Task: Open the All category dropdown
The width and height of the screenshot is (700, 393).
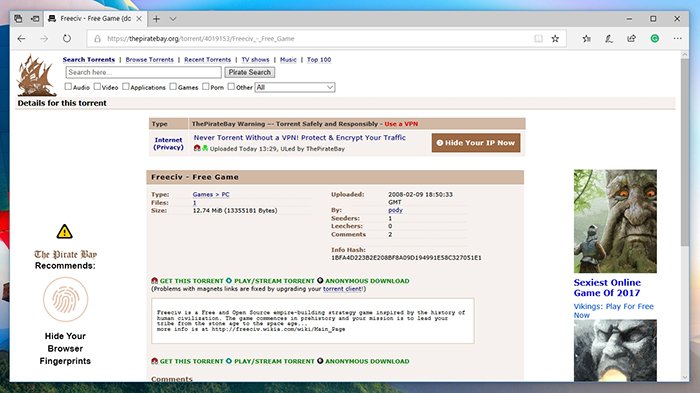Action: click(x=295, y=88)
